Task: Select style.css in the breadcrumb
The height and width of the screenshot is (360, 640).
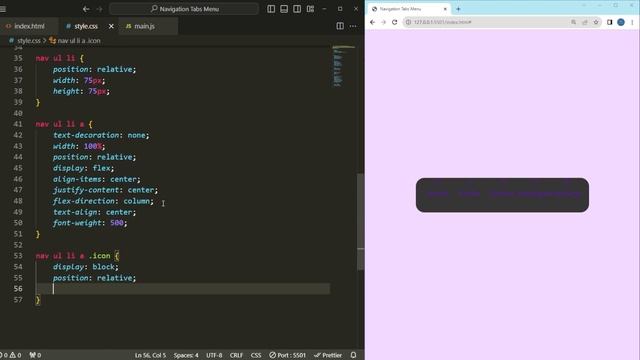Action: (x=29, y=40)
